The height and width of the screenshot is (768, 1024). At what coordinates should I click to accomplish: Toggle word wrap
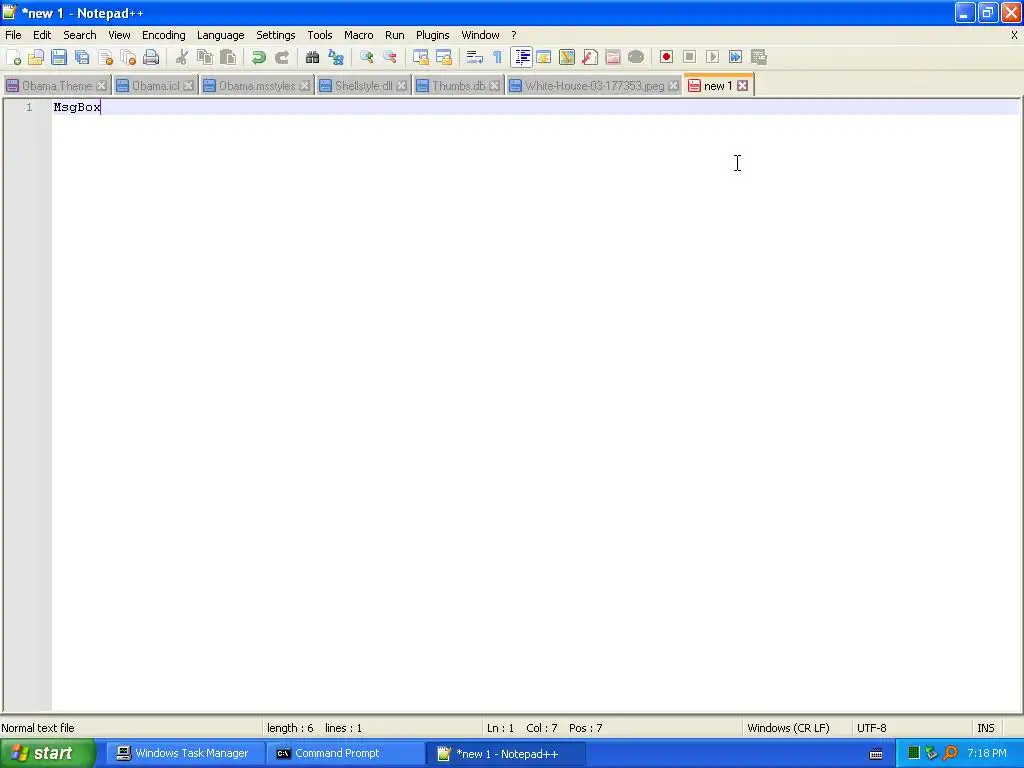click(x=475, y=57)
